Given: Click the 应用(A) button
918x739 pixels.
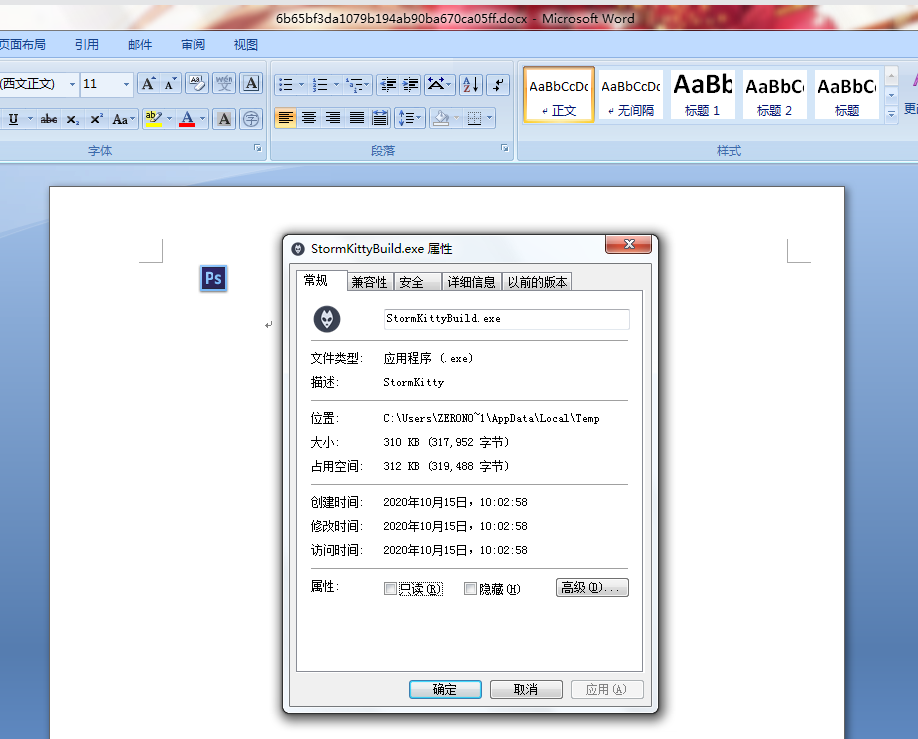Looking at the screenshot, I should 607,689.
